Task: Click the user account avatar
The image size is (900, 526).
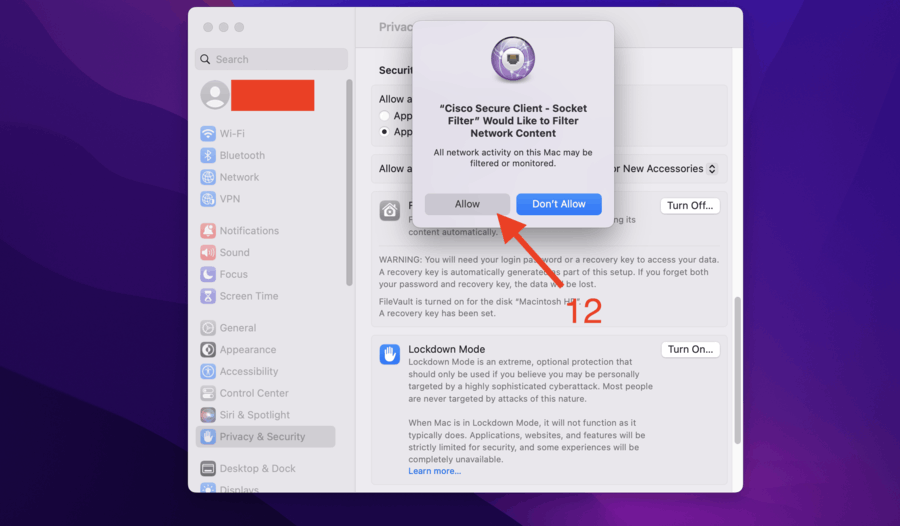Action: [215, 95]
